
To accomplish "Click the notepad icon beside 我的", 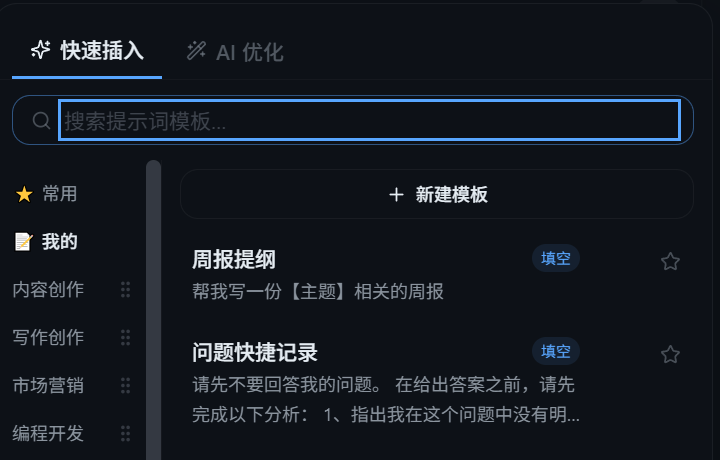I will [x=23, y=242].
